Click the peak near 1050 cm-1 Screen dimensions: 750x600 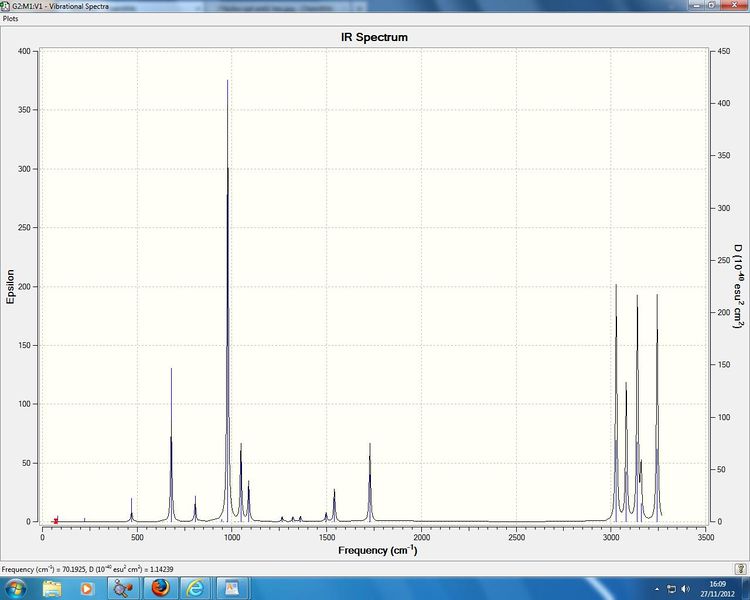tap(241, 482)
